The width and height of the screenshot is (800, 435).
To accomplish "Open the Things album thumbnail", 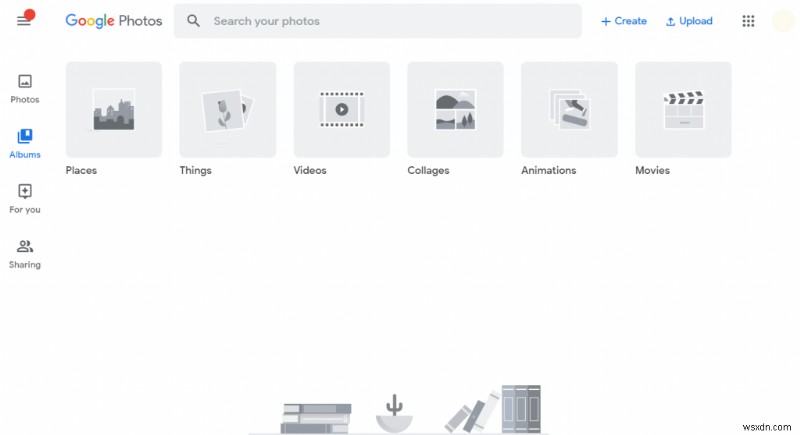I will coord(228,109).
